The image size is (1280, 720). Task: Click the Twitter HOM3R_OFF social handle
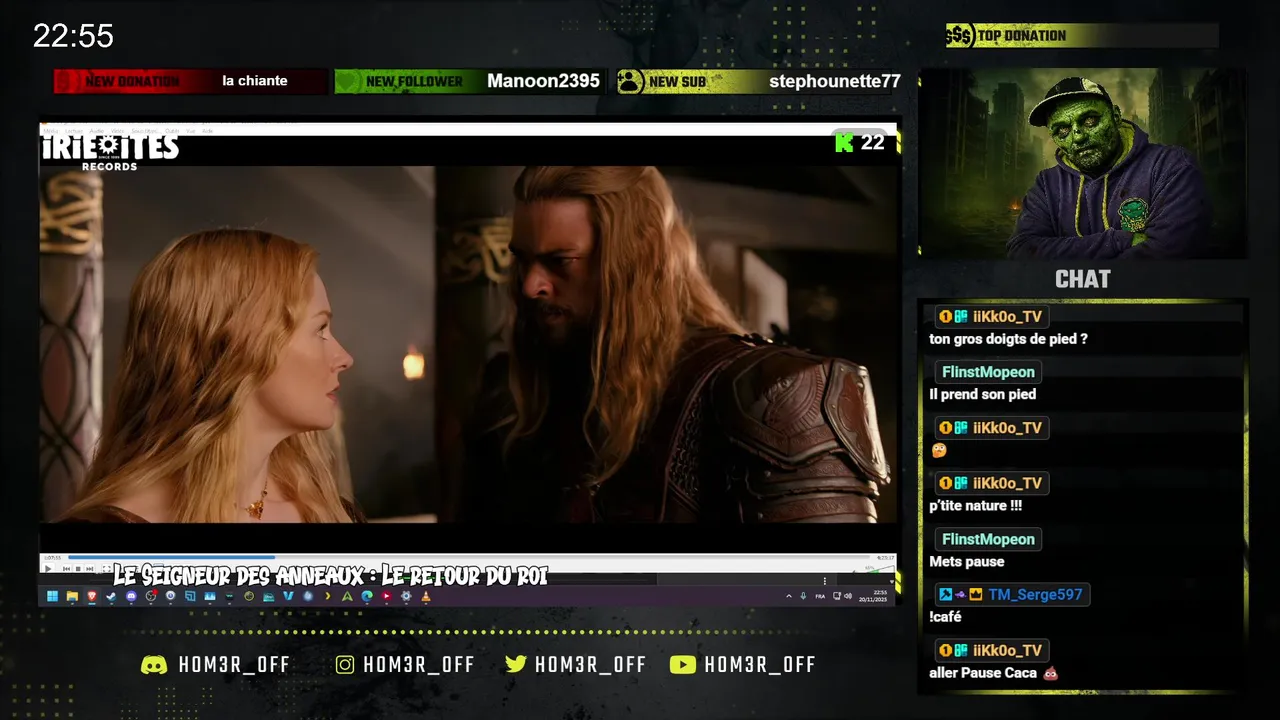click(576, 664)
